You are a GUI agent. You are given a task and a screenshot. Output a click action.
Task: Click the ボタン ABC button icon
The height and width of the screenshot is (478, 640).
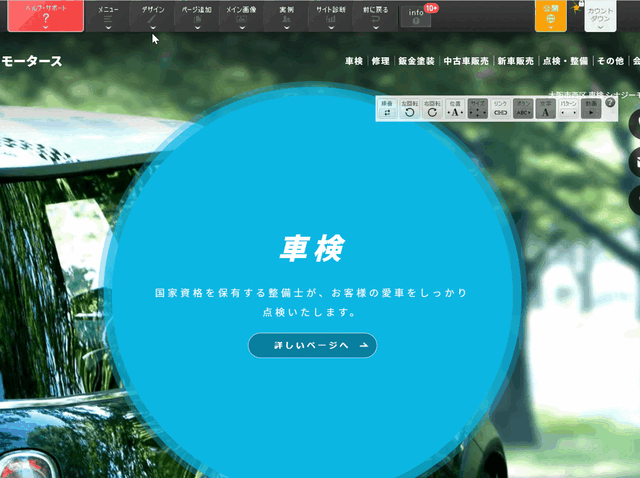523,109
